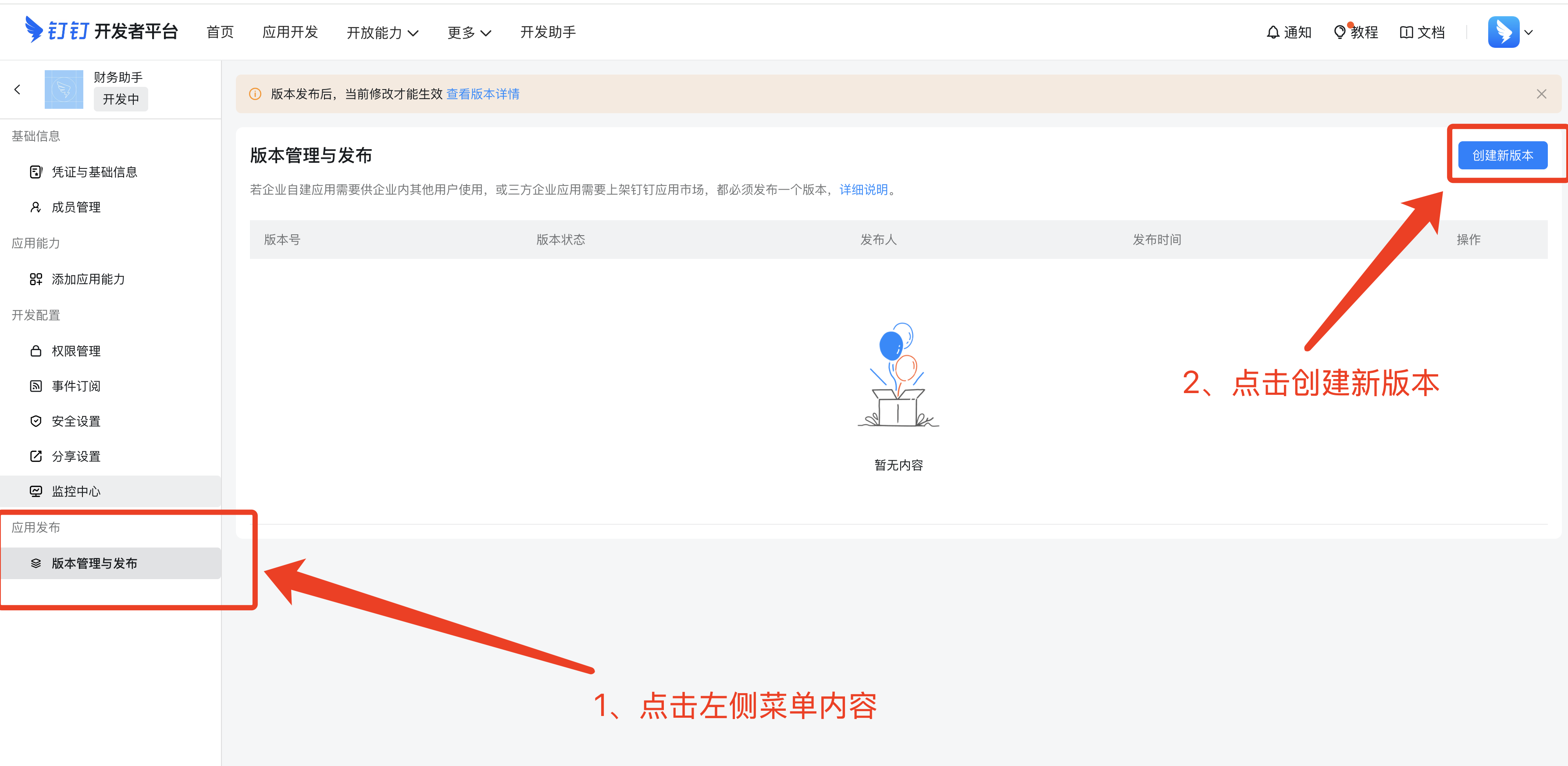Select 添加应用能力 in sidebar
Image resolution: width=1568 pixels, height=766 pixels.
pos(88,279)
